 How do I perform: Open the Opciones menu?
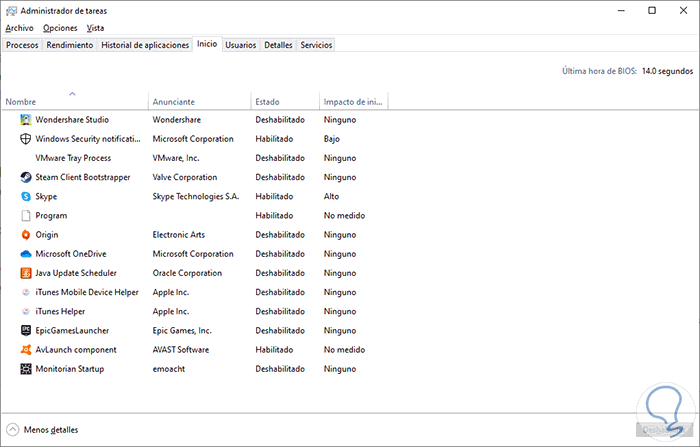coord(60,28)
